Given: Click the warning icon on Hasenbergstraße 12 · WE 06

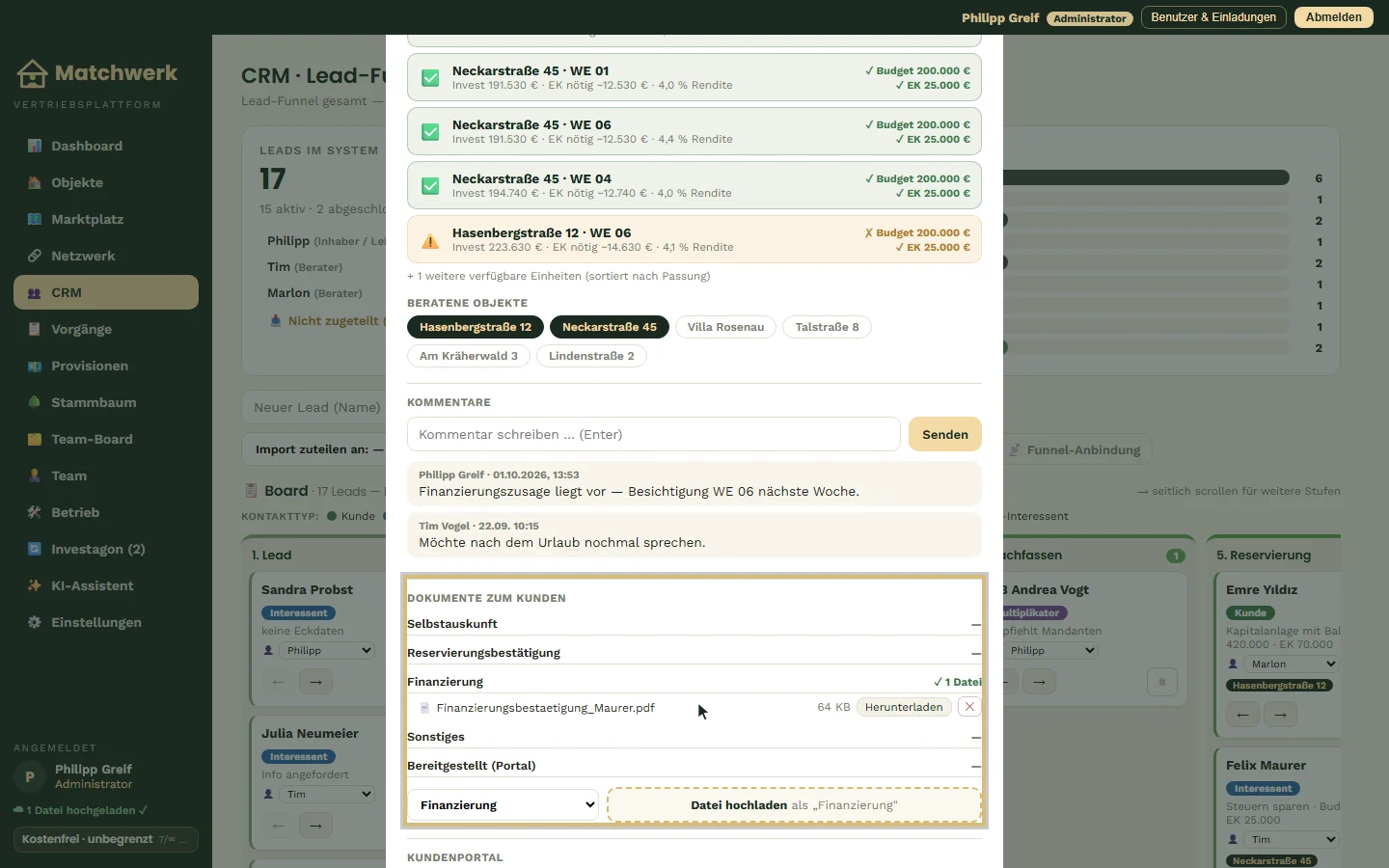Looking at the screenshot, I should tap(430, 240).
